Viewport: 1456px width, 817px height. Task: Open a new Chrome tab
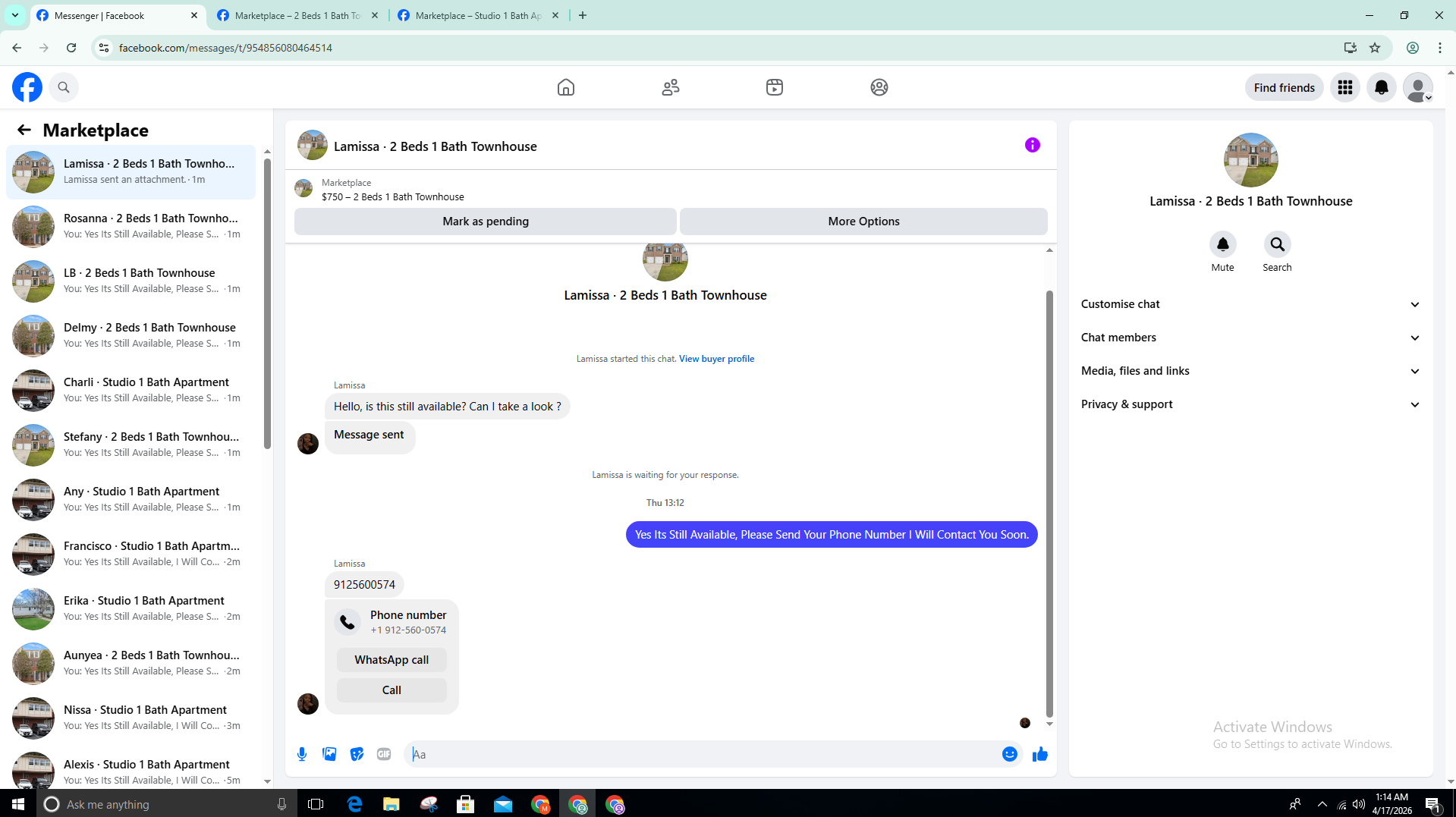click(x=583, y=15)
